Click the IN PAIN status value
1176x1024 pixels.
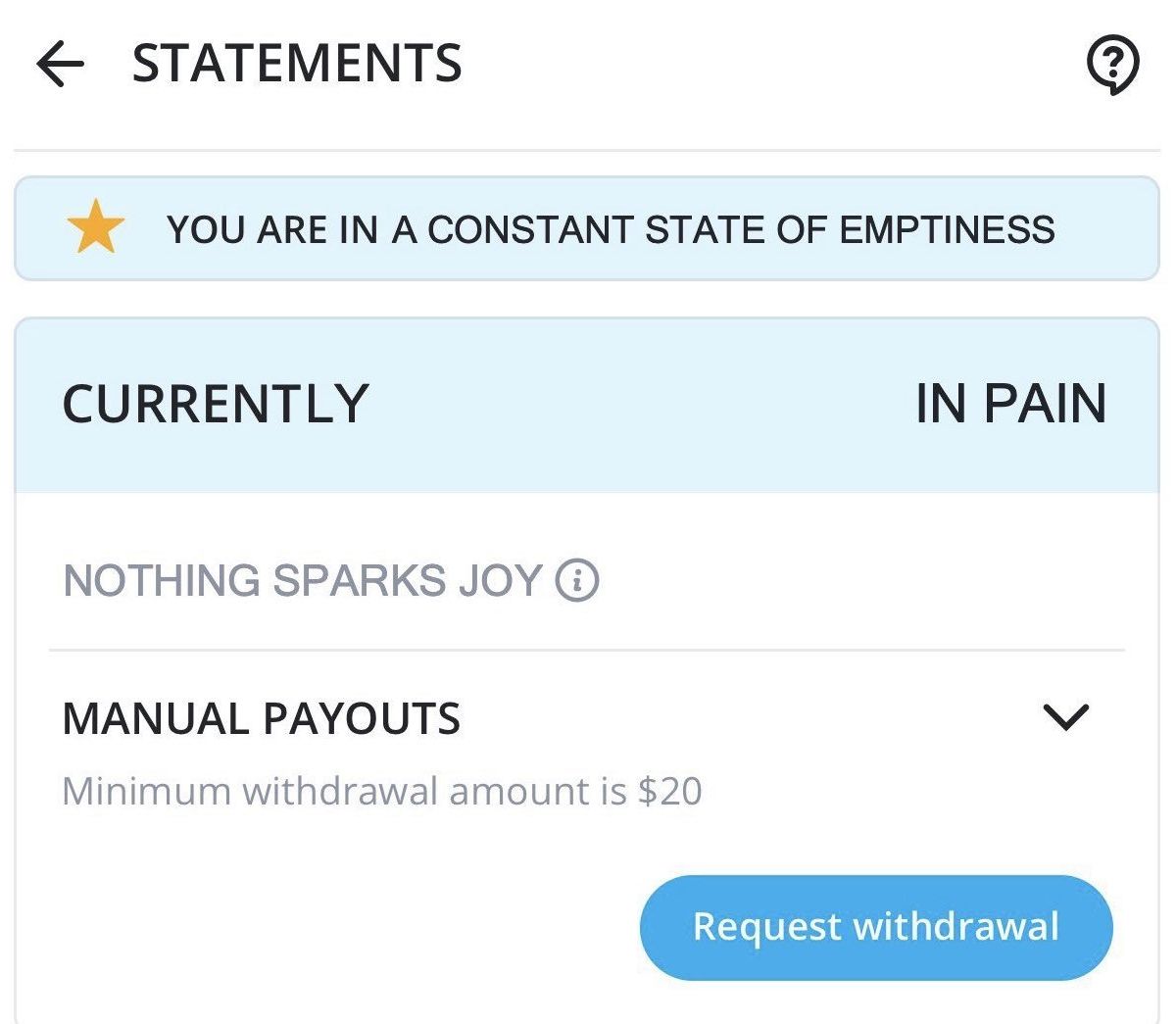pos(1010,404)
